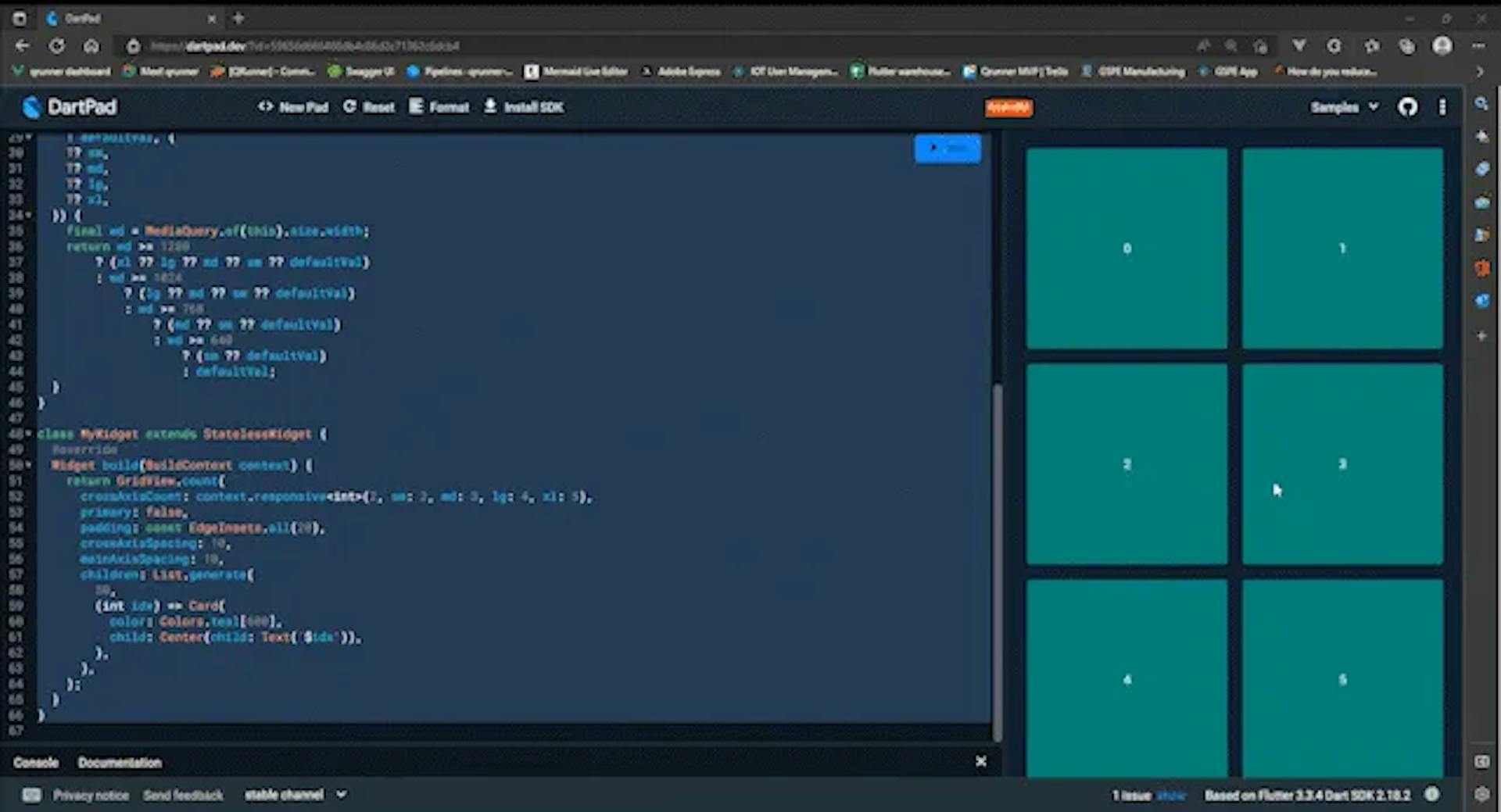Open the GitHub repository icon
The height and width of the screenshot is (812, 1501).
[1407, 107]
